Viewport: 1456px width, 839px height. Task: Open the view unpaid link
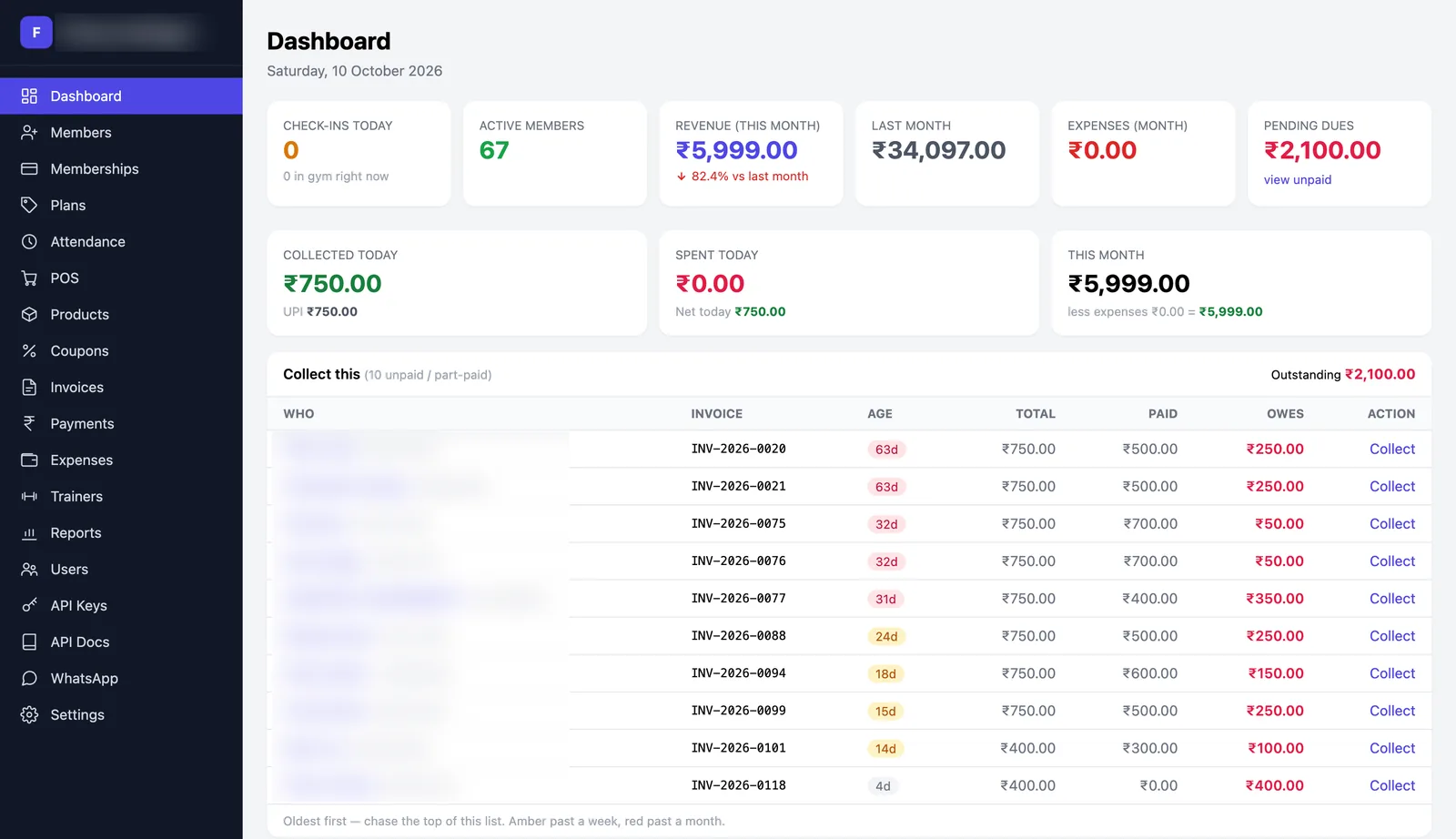coord(1297,179)
